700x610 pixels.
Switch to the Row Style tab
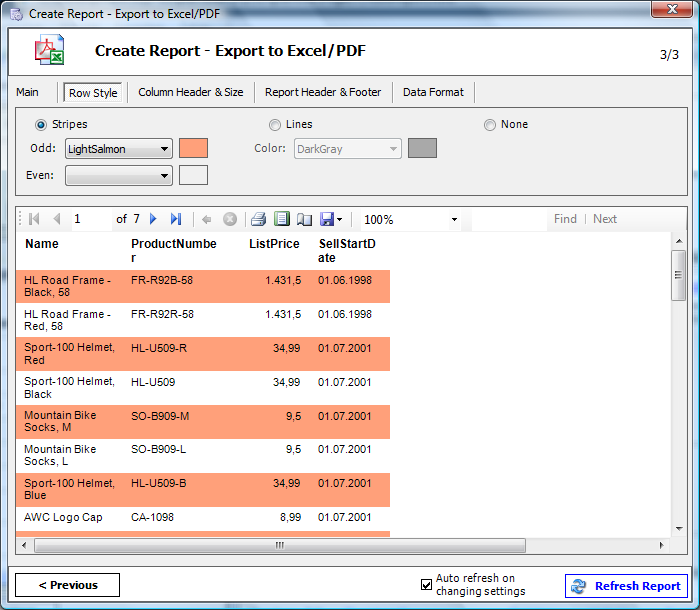point(93,93)
